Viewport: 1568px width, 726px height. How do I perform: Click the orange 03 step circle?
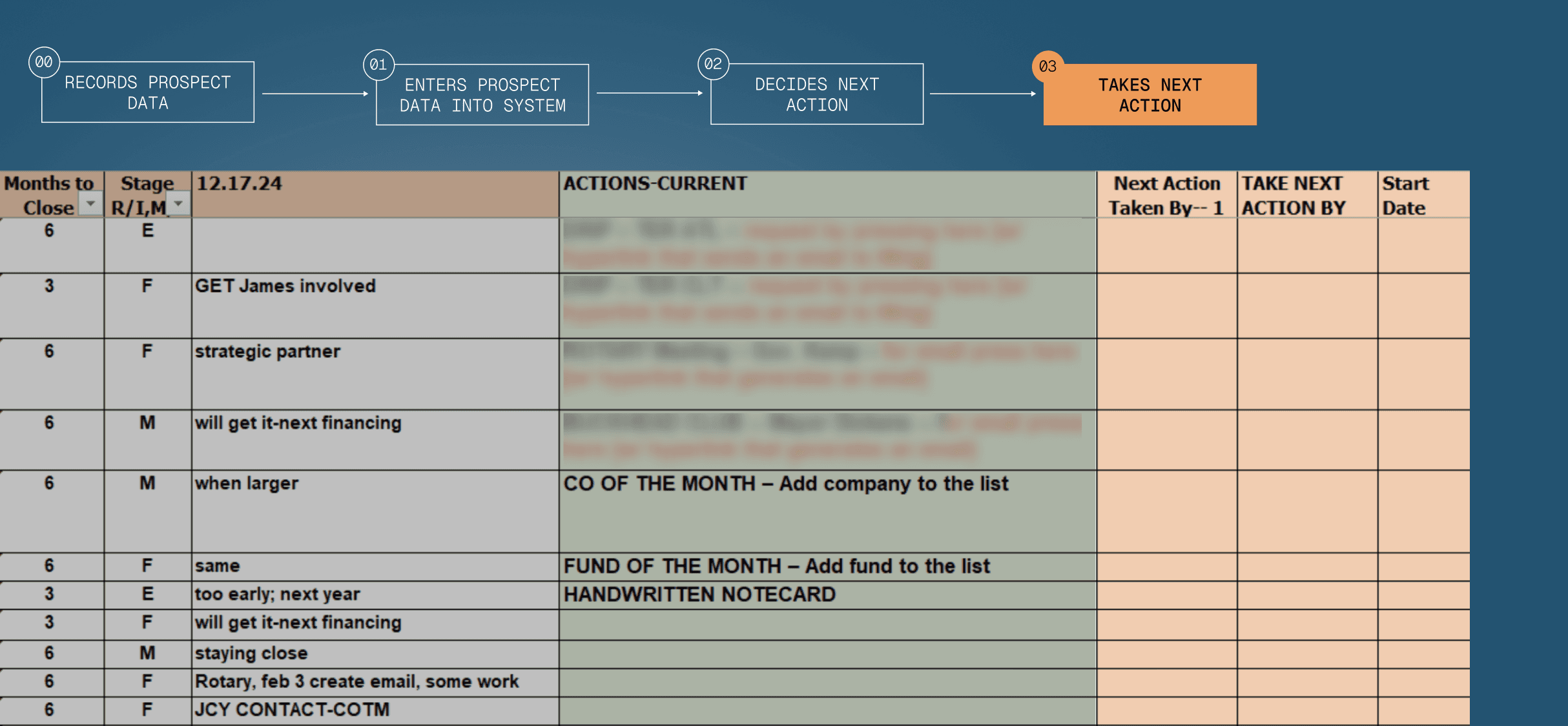[x=1047, y=66]
